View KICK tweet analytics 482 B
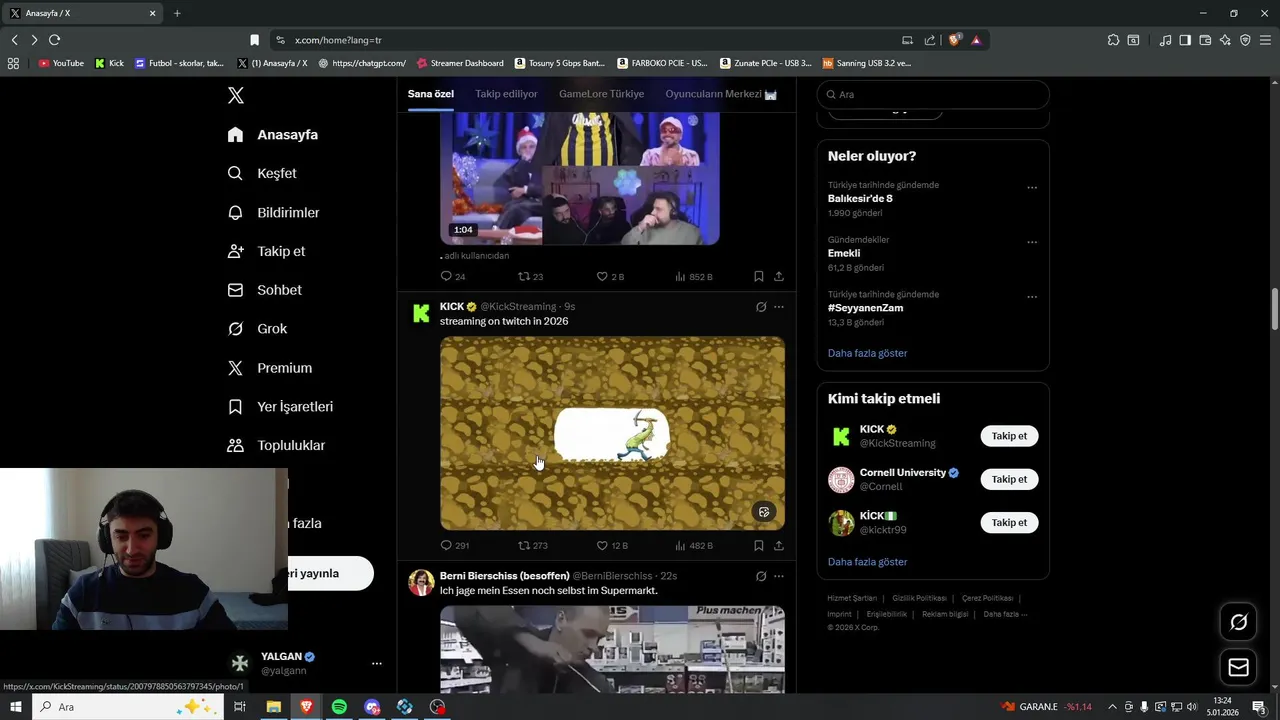1280x720 pixels. click(x=693, y=545)
